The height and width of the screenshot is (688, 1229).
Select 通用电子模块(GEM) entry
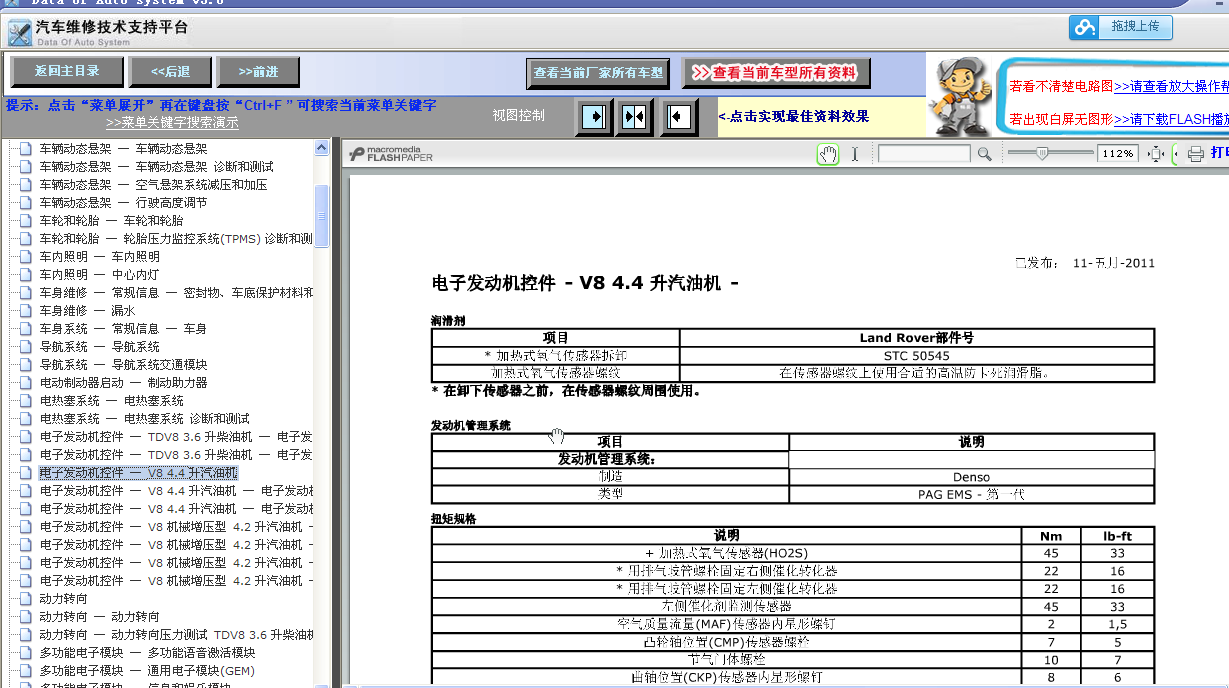point(147,671)
